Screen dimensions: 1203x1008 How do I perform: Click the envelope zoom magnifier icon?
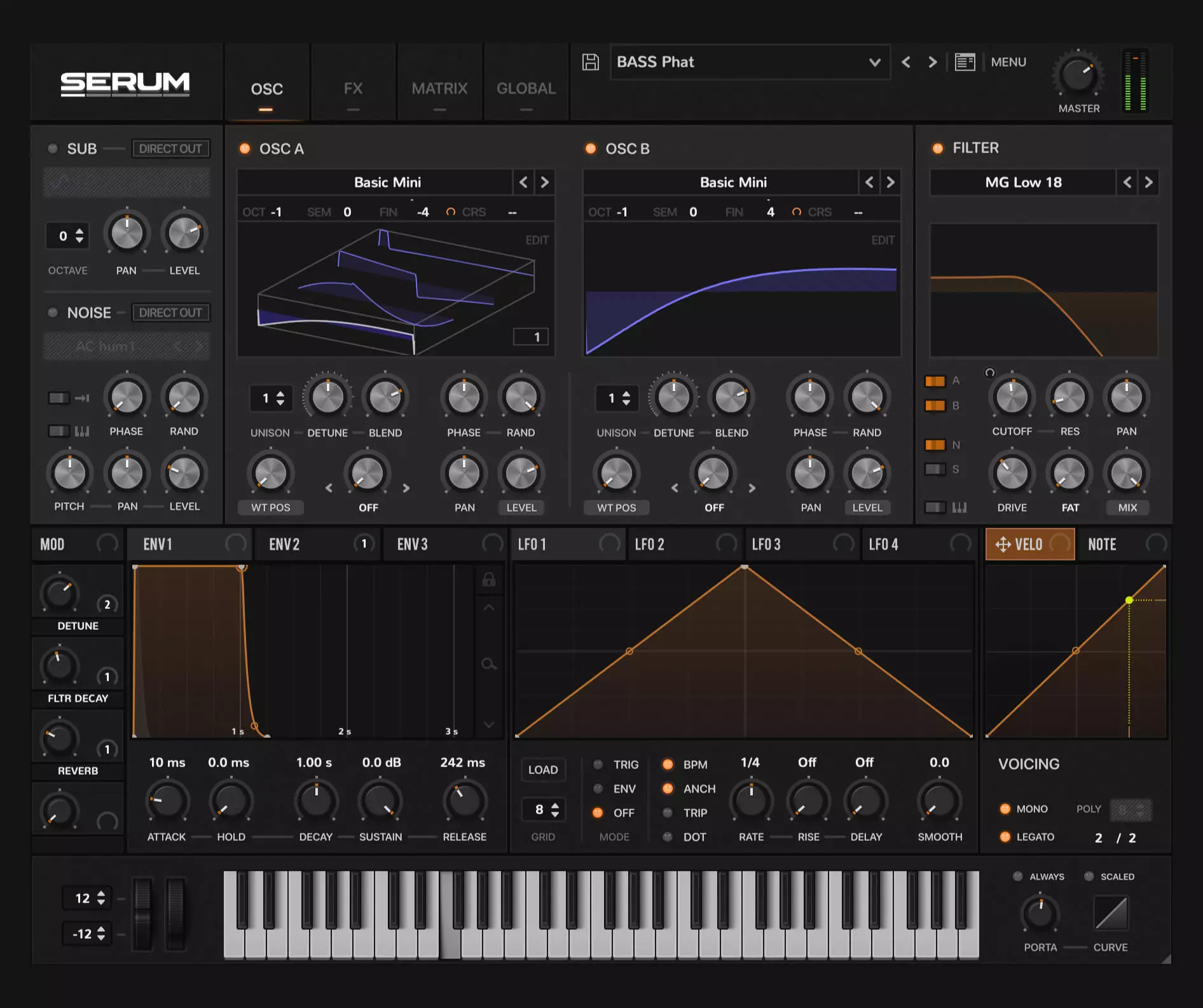(488, 664)
